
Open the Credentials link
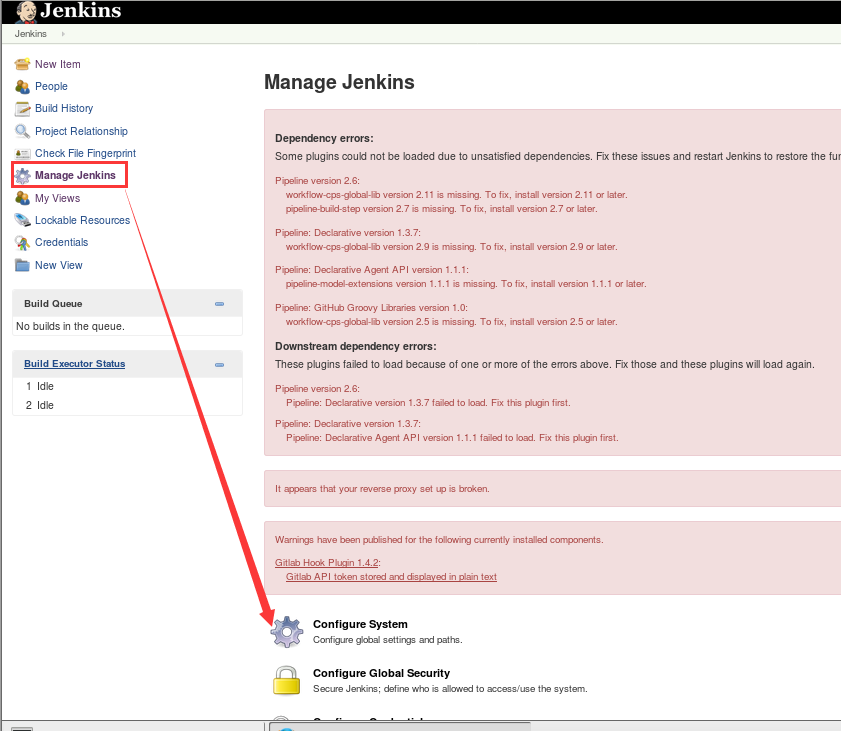(x=61, y=242)
